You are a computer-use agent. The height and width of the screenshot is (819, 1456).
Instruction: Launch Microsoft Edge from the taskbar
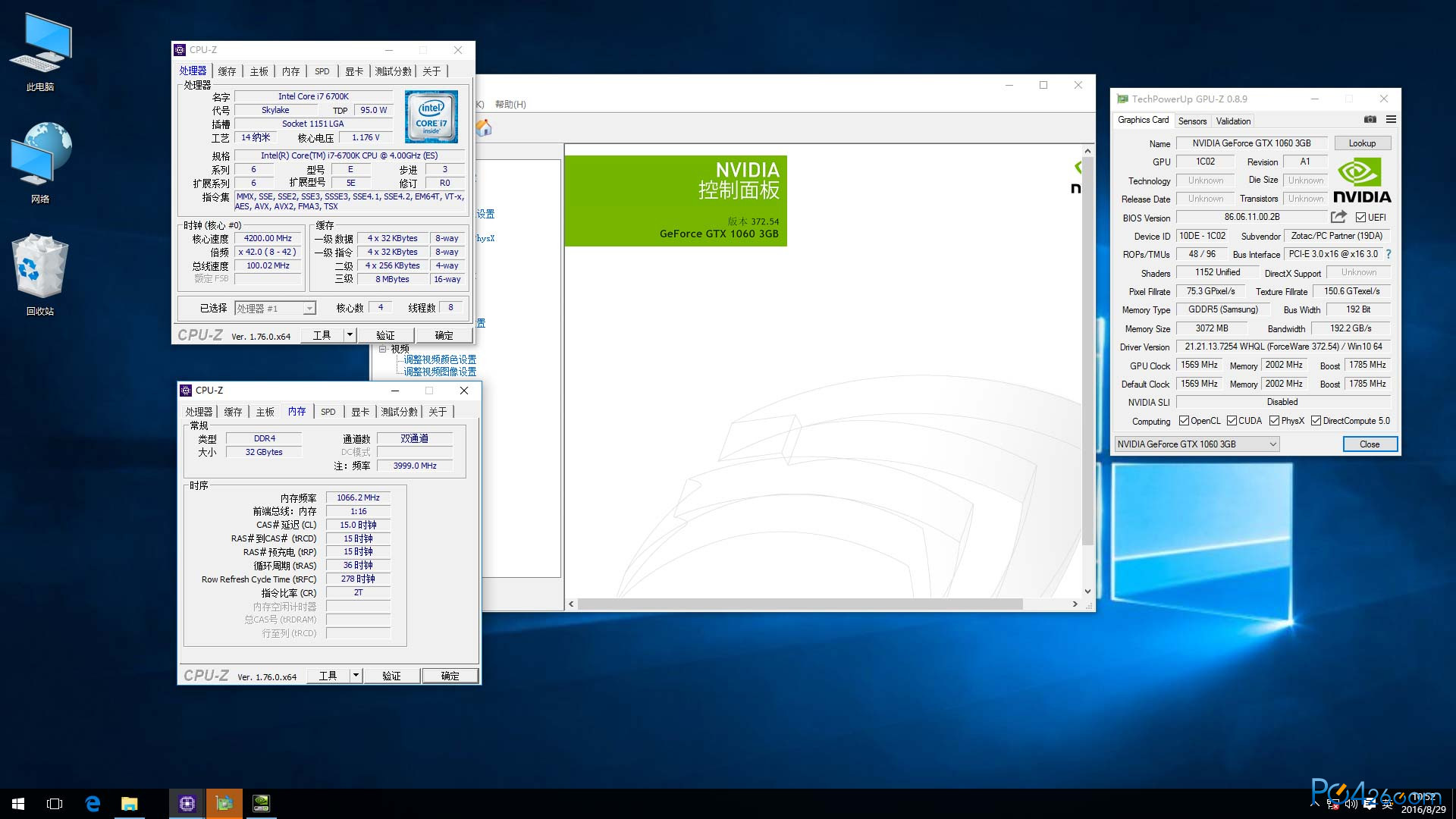[x=93, y=804]
